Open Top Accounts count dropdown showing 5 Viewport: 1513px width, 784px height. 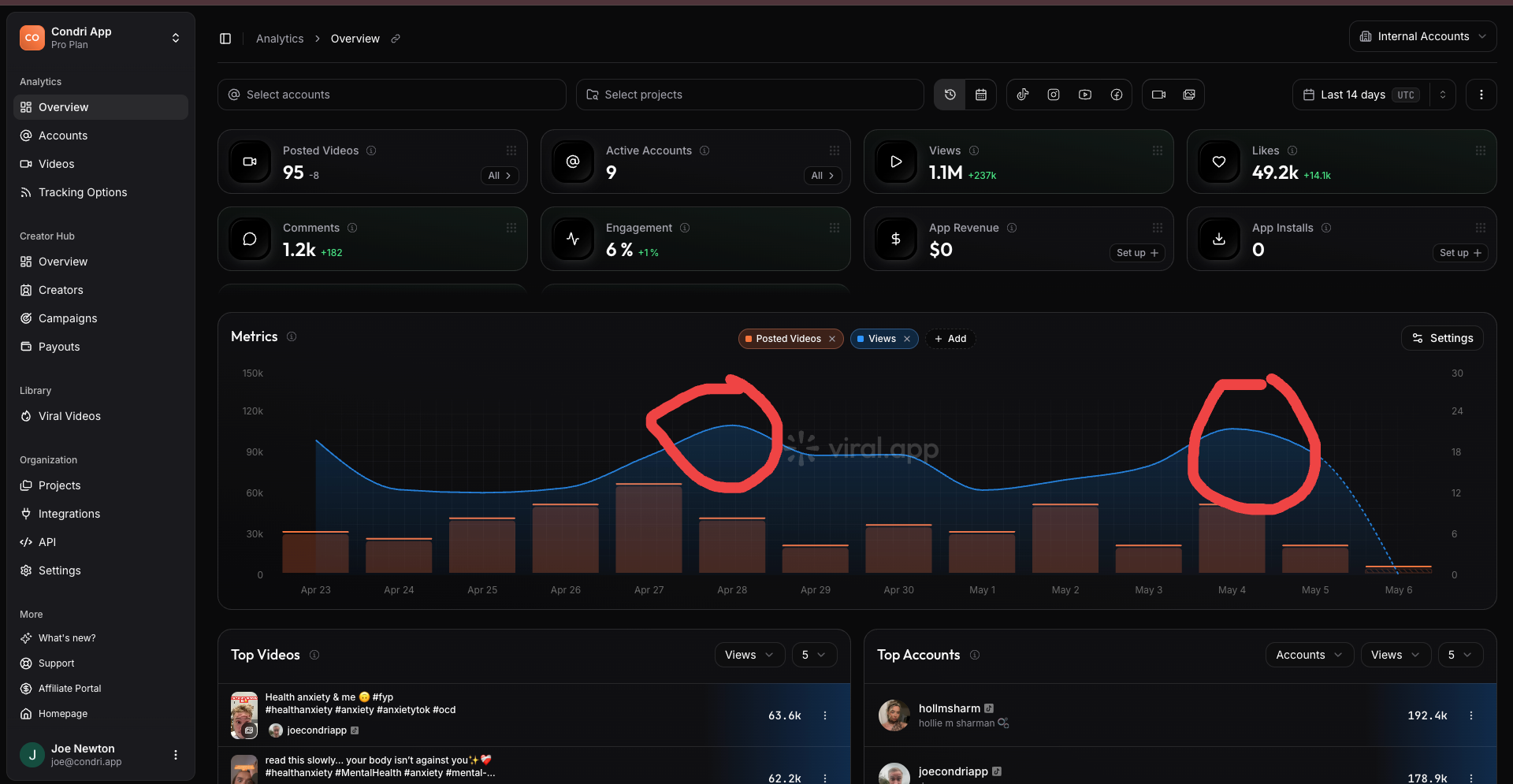(x=1460, y=655)
